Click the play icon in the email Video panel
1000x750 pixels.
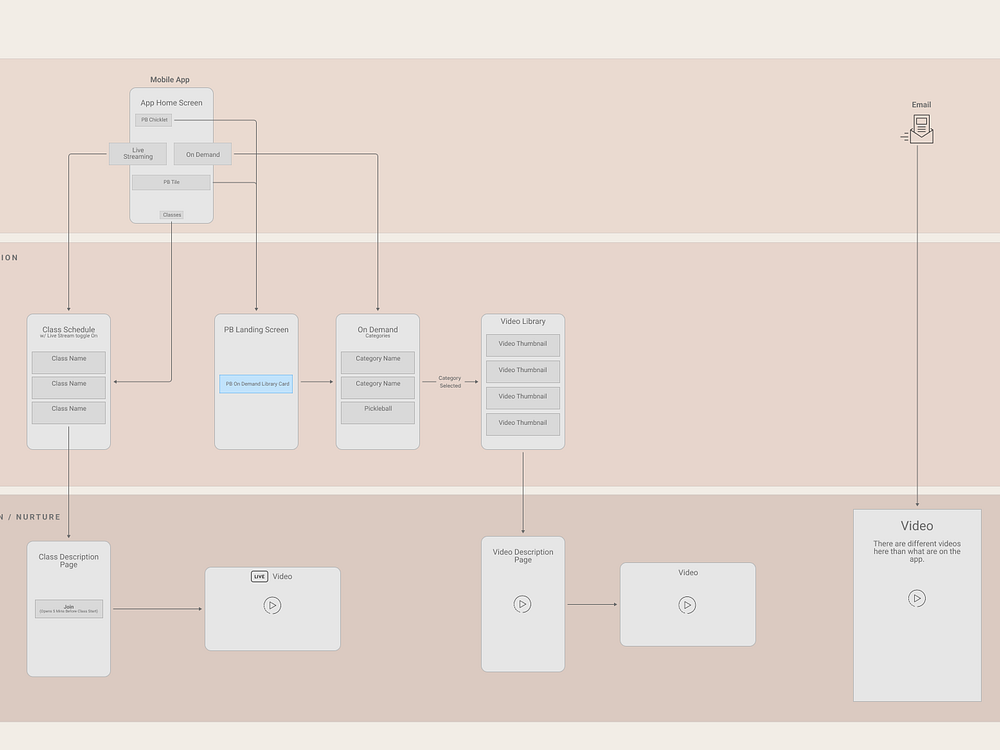pyautogui.click(x=917, y=598)
